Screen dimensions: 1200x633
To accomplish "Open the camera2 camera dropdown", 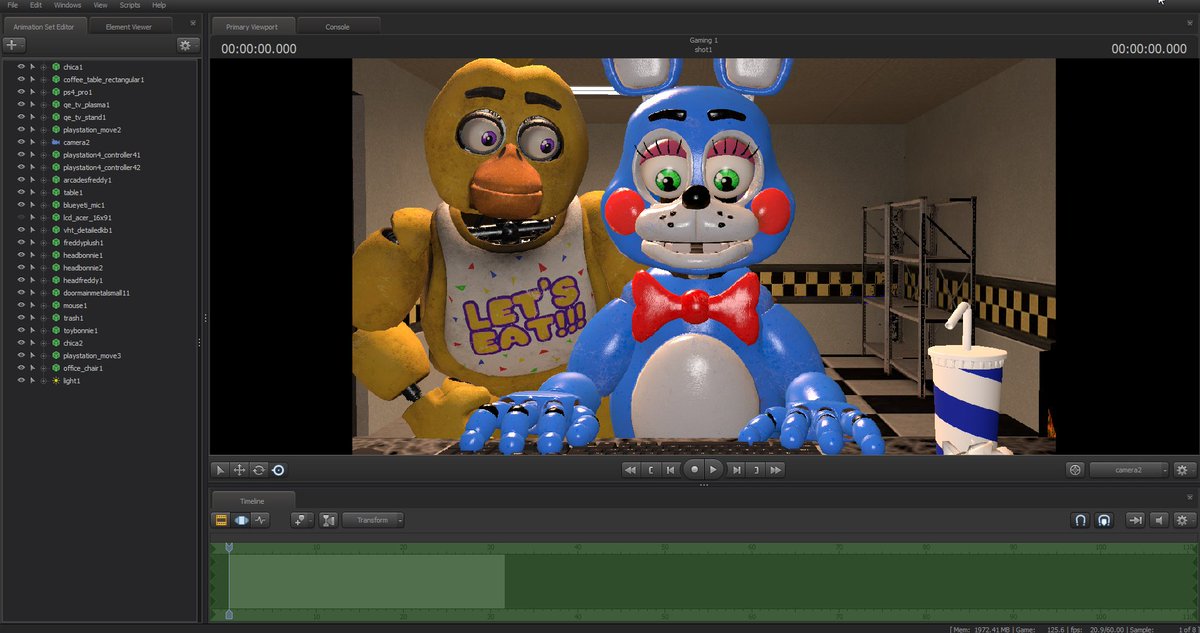I will pos(1129,469).
